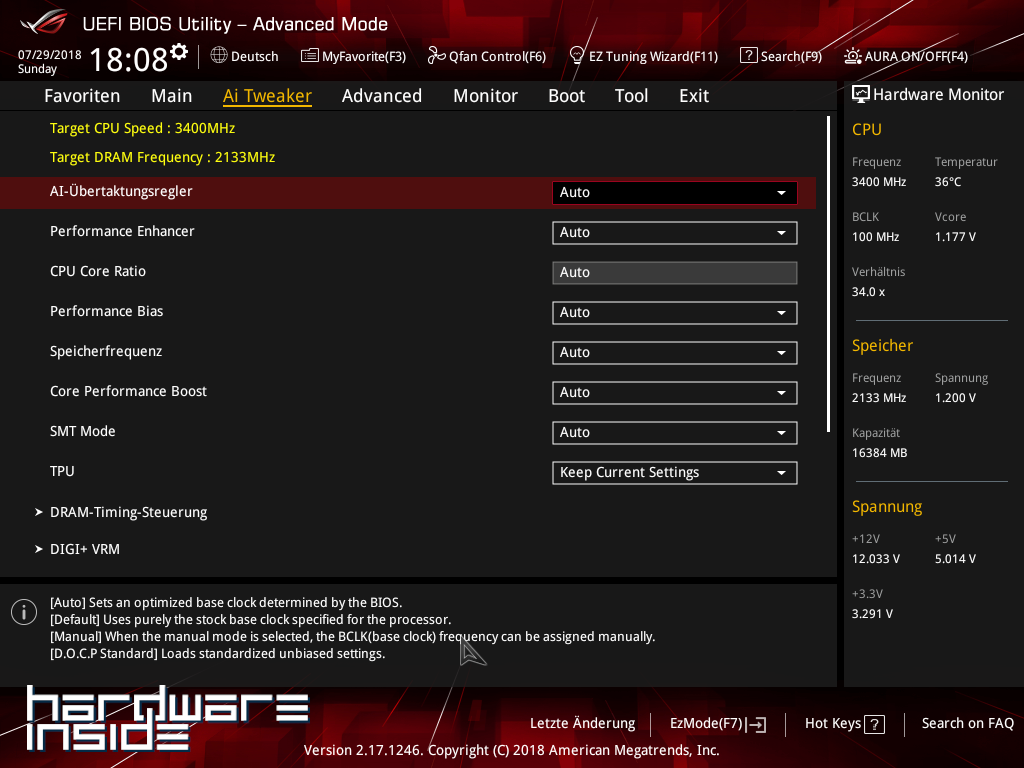Expand the DRAM-Timing-Steuerung submenu
1024x768 pixels.
point(129,513)
